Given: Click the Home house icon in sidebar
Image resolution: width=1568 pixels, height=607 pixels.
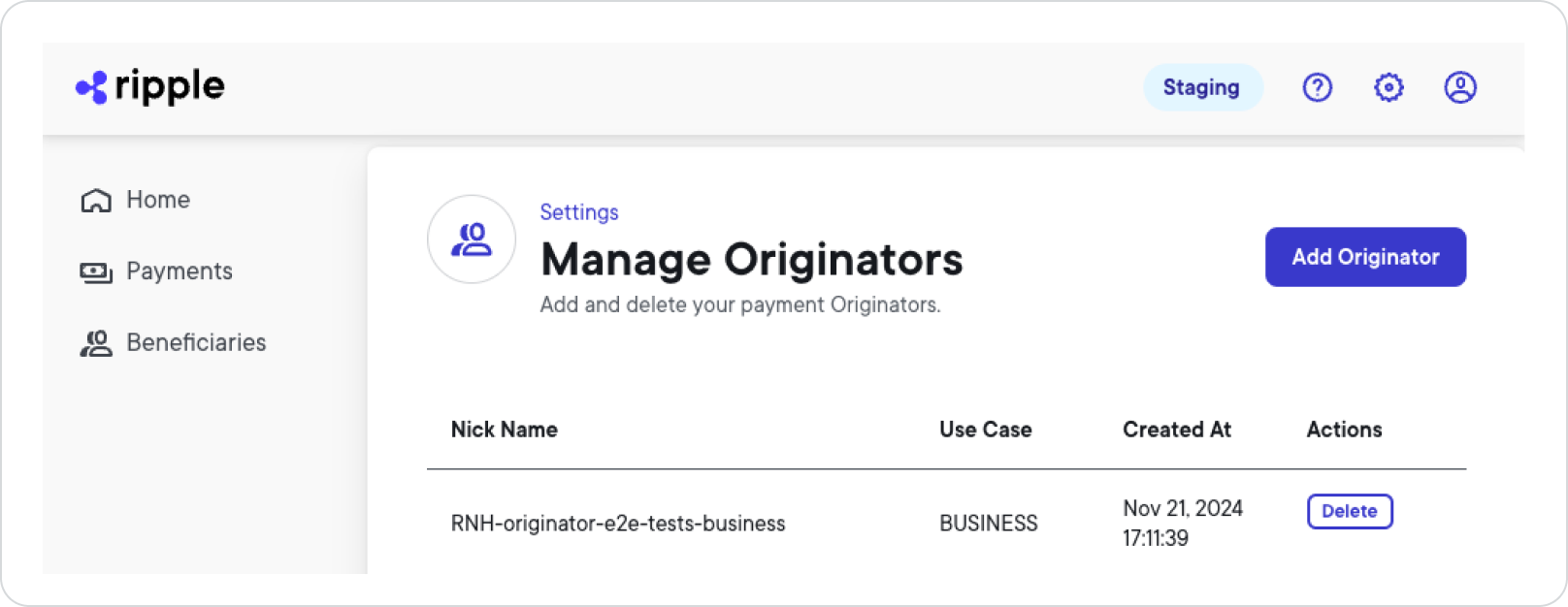Looking at the screenshot, I should (x=95, y=201).
